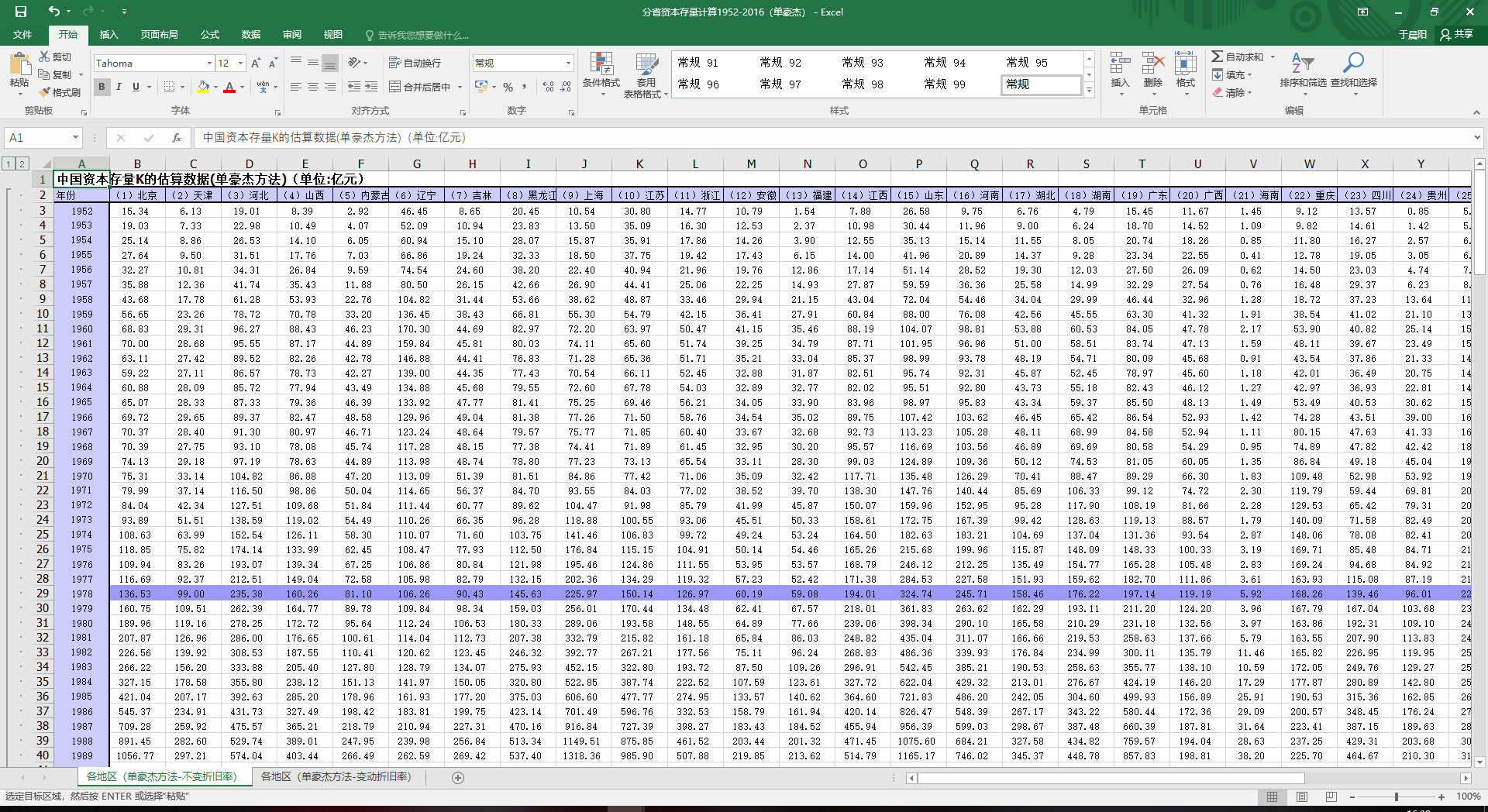Add a new sheet with plus icon
Viewport: 1488px width, 812px height.
(458, 777)
